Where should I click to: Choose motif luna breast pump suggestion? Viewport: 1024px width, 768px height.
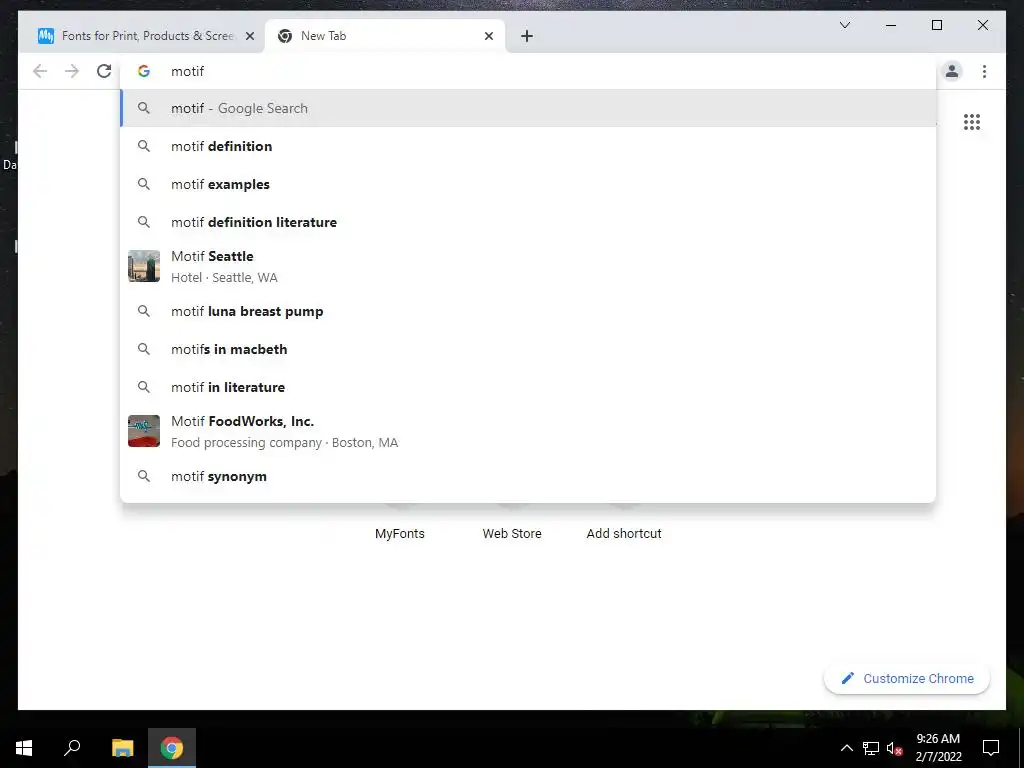pyautogui.click(x=528, y=312)
